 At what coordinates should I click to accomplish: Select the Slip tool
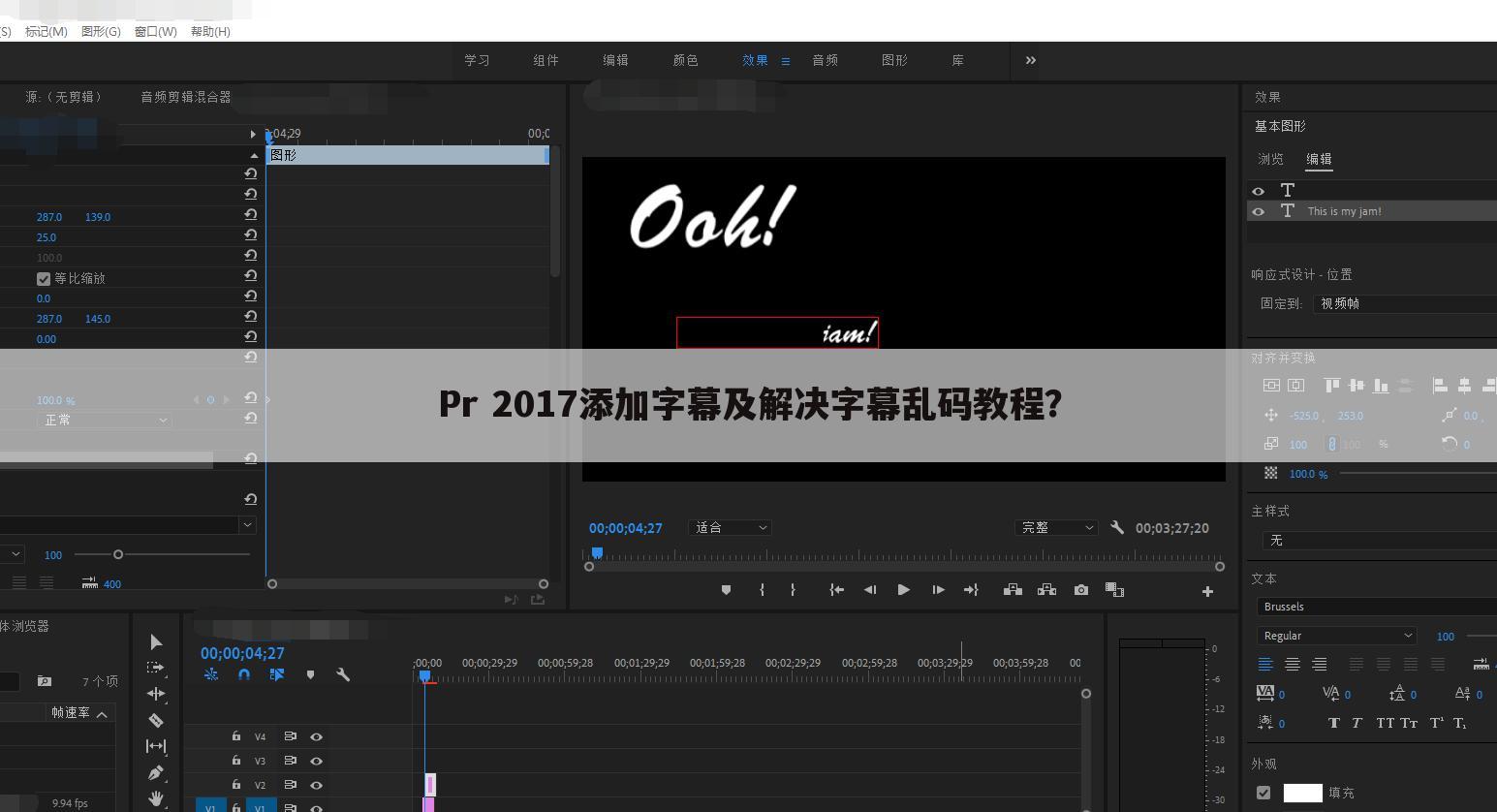156,746
